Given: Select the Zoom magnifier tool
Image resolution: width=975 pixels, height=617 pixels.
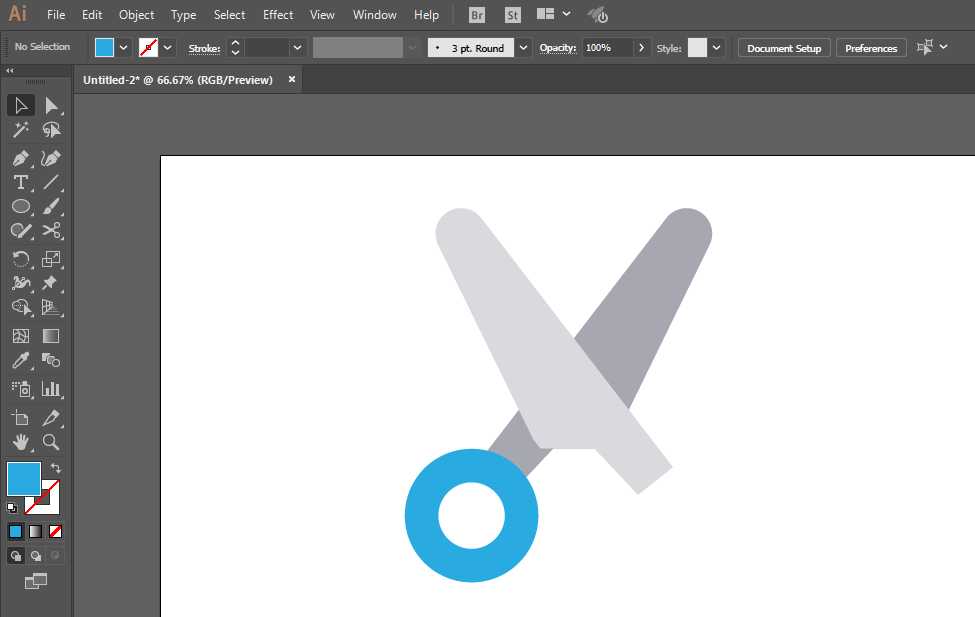Looking at the screenshot, I should (x=51, y=442).
